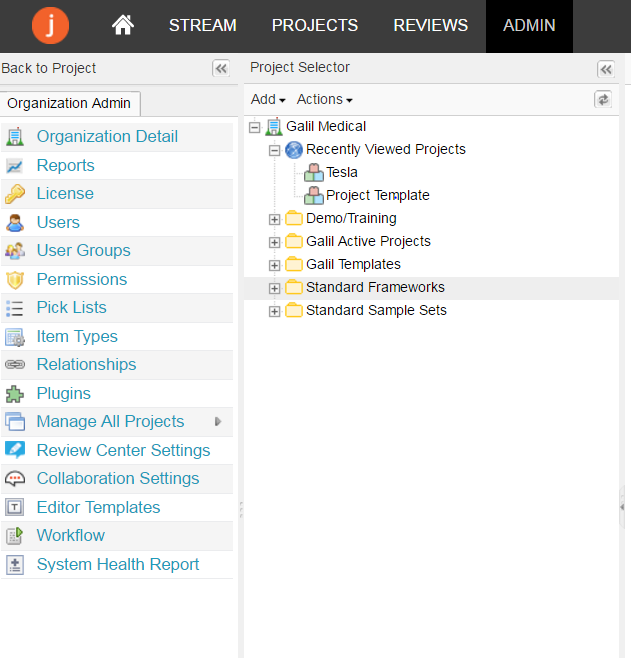Collapse the left admin panel

pyautogui.click(x=221, y=68)
